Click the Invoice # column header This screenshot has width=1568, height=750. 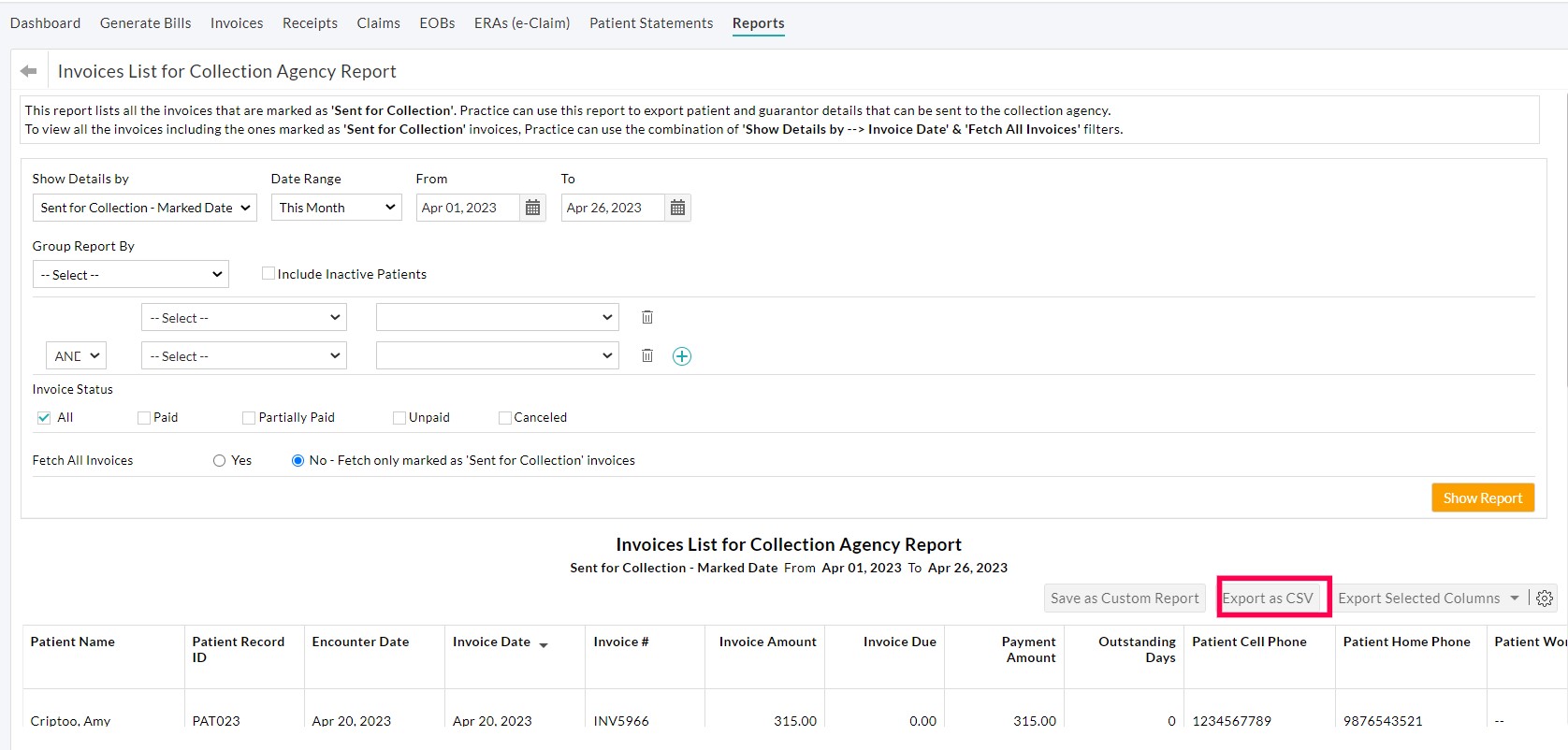pos(621,642)
